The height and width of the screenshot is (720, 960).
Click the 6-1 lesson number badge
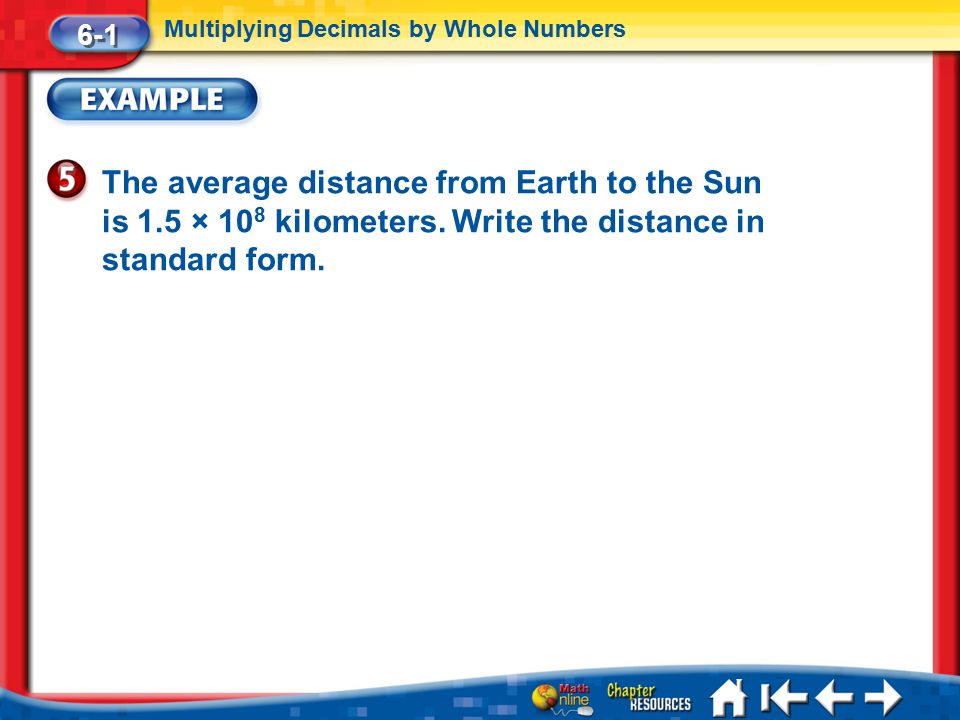98,34
